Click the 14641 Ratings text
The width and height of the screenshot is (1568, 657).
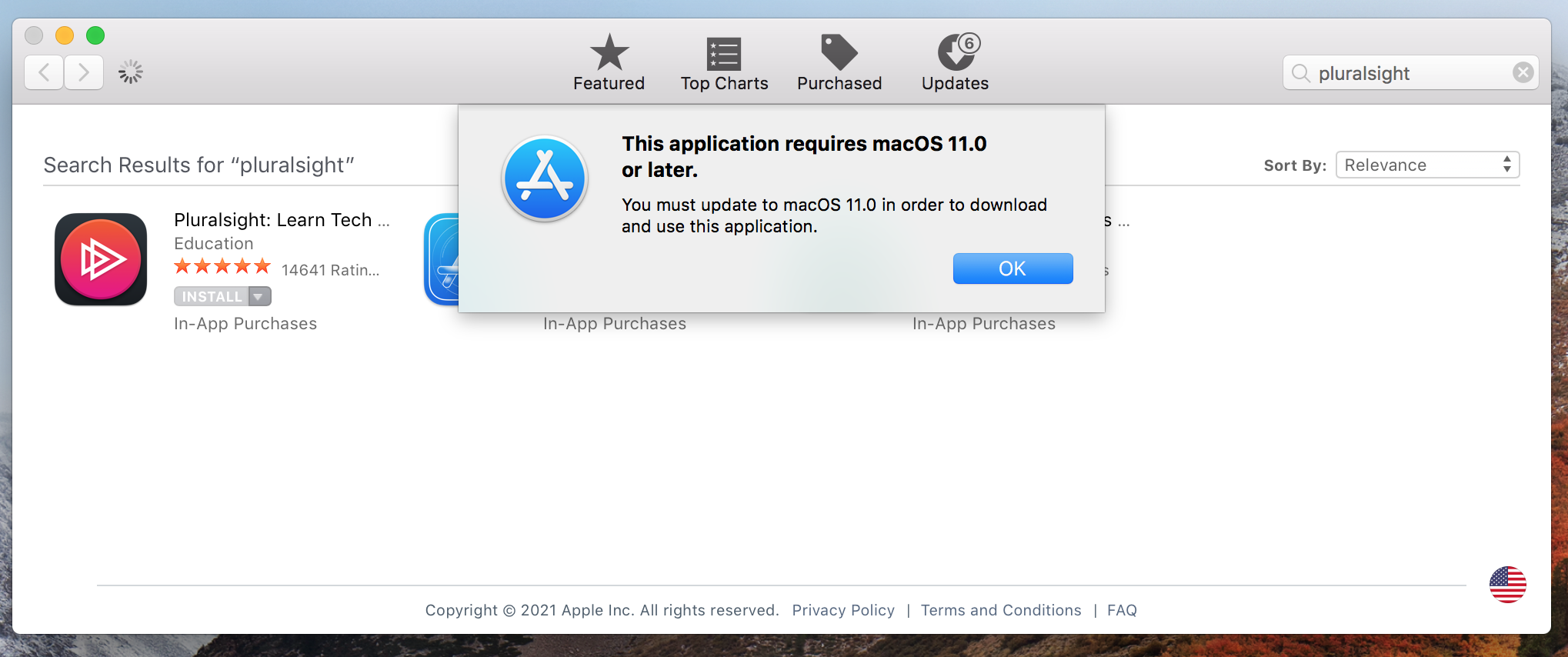(331, 270)
